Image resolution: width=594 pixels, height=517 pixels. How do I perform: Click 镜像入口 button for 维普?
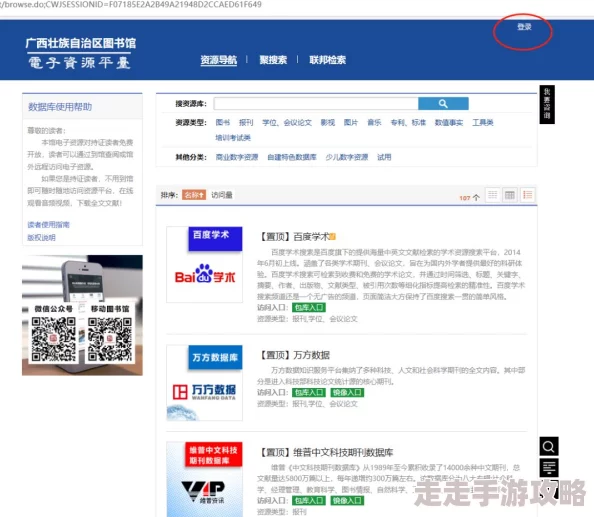coord(347,500)
